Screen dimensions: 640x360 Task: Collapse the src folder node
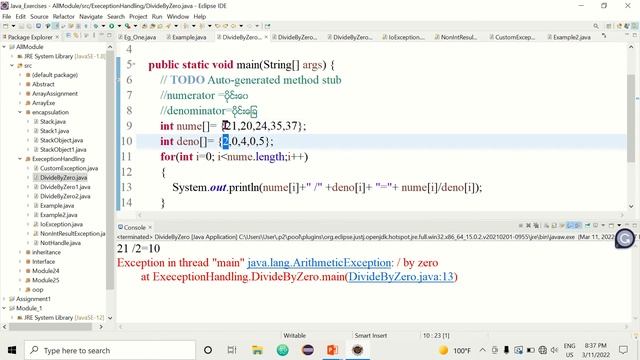12,66
